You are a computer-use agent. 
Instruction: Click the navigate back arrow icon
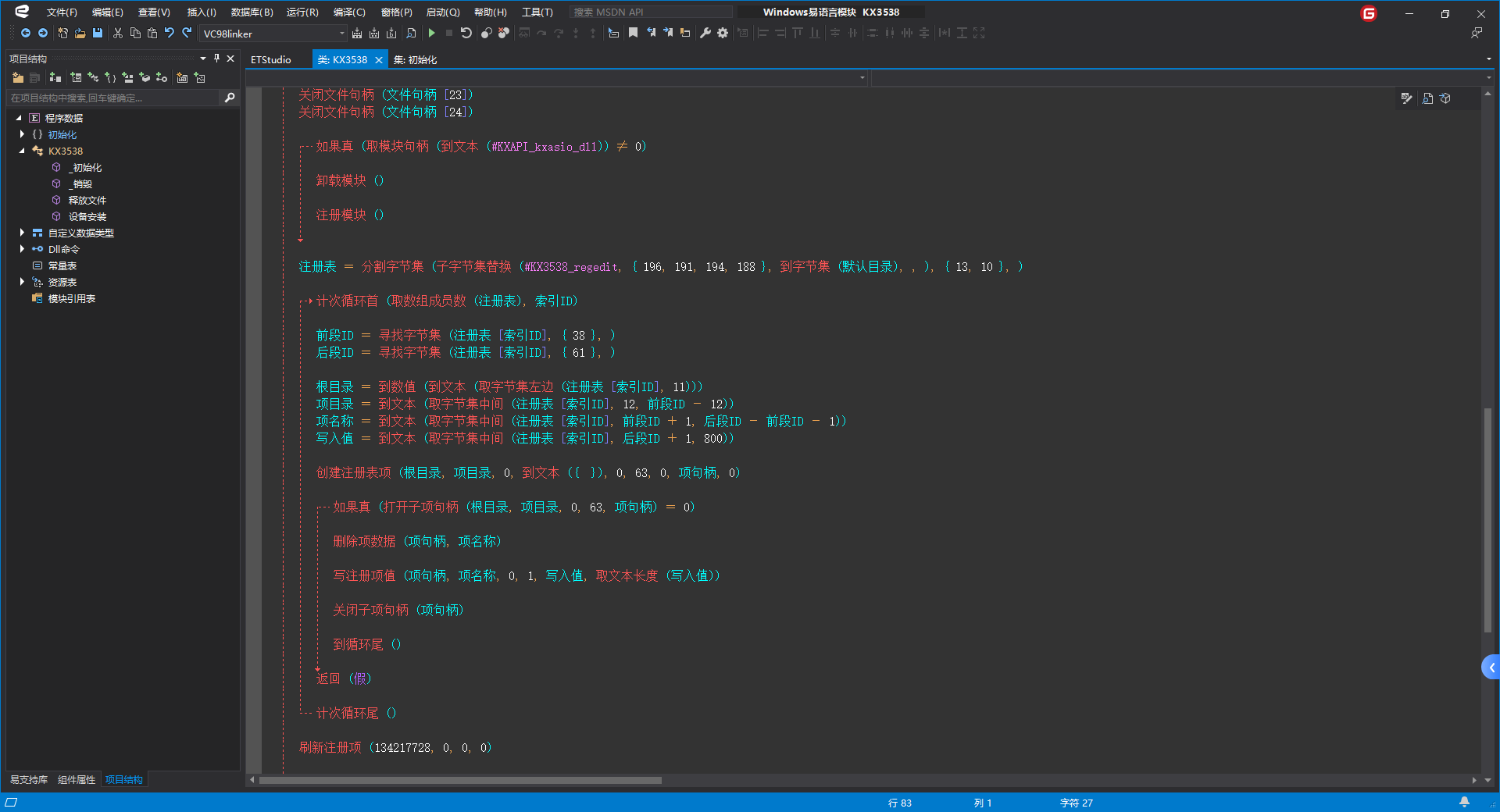[x=26, y=33]
